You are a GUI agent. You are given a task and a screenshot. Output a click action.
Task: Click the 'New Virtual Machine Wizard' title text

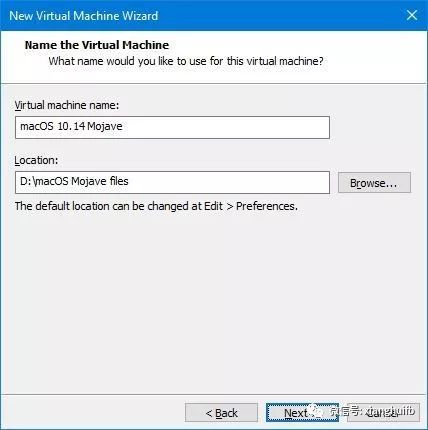(x=84, y=16)
